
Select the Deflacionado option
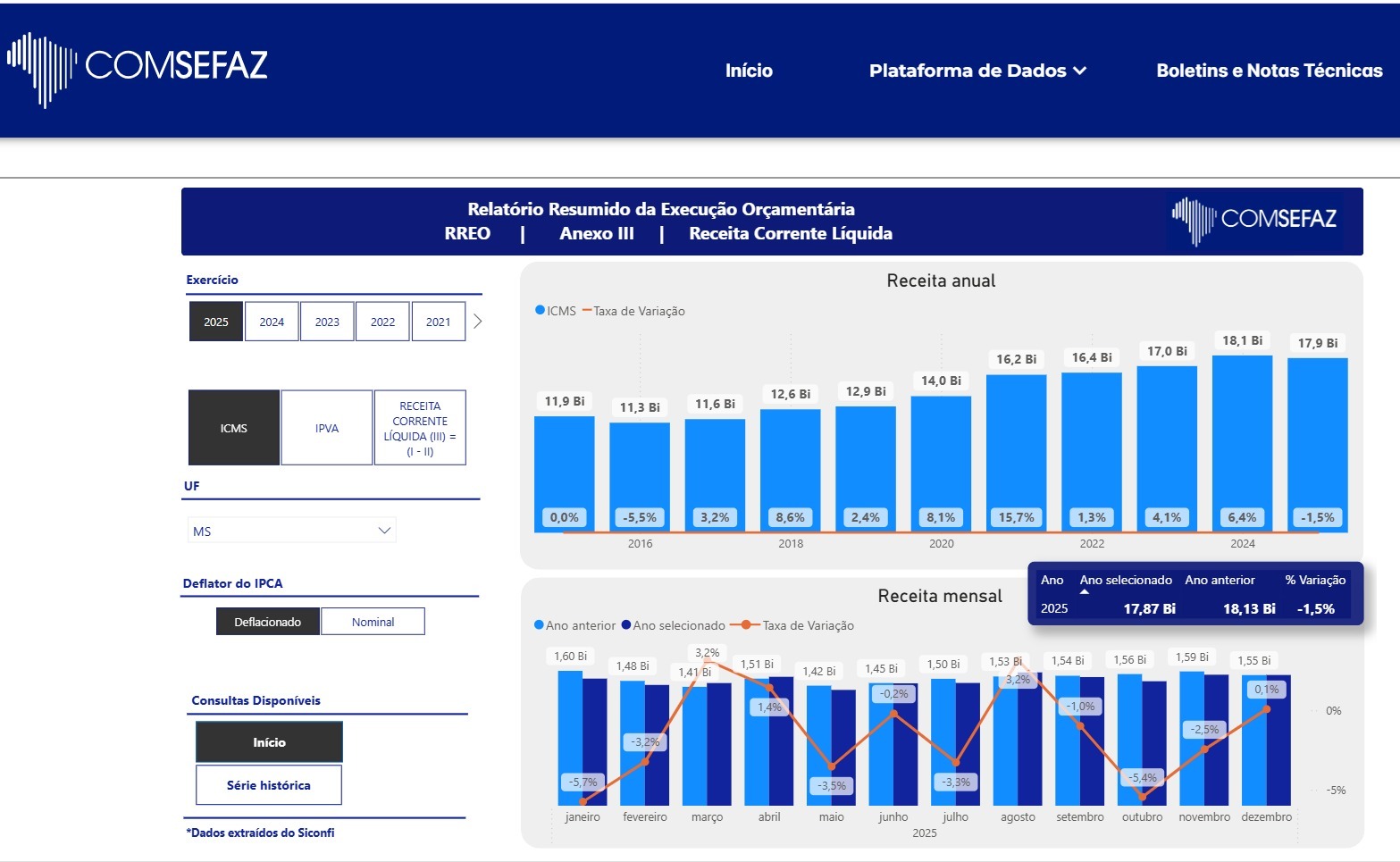pyautogui.click(x=267, y=622)
